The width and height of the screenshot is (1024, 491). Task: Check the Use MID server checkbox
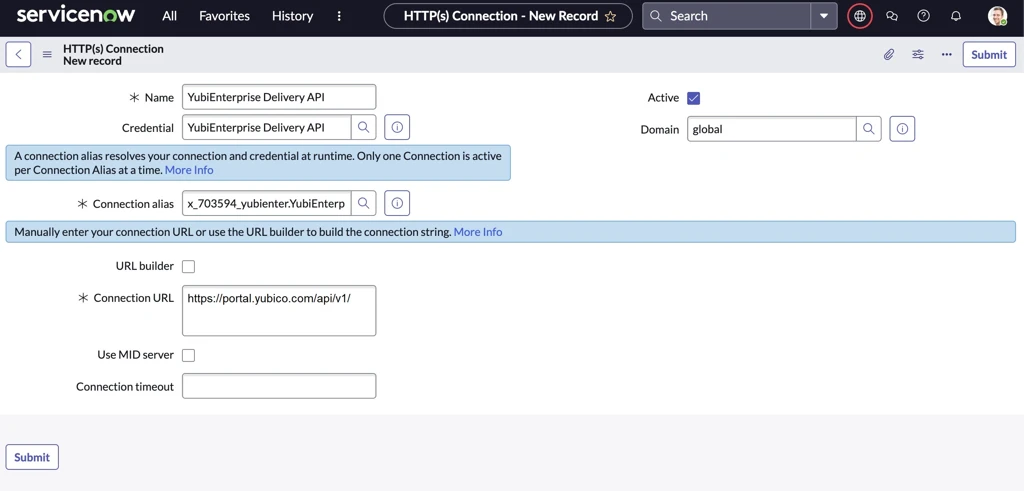(188, 355)
